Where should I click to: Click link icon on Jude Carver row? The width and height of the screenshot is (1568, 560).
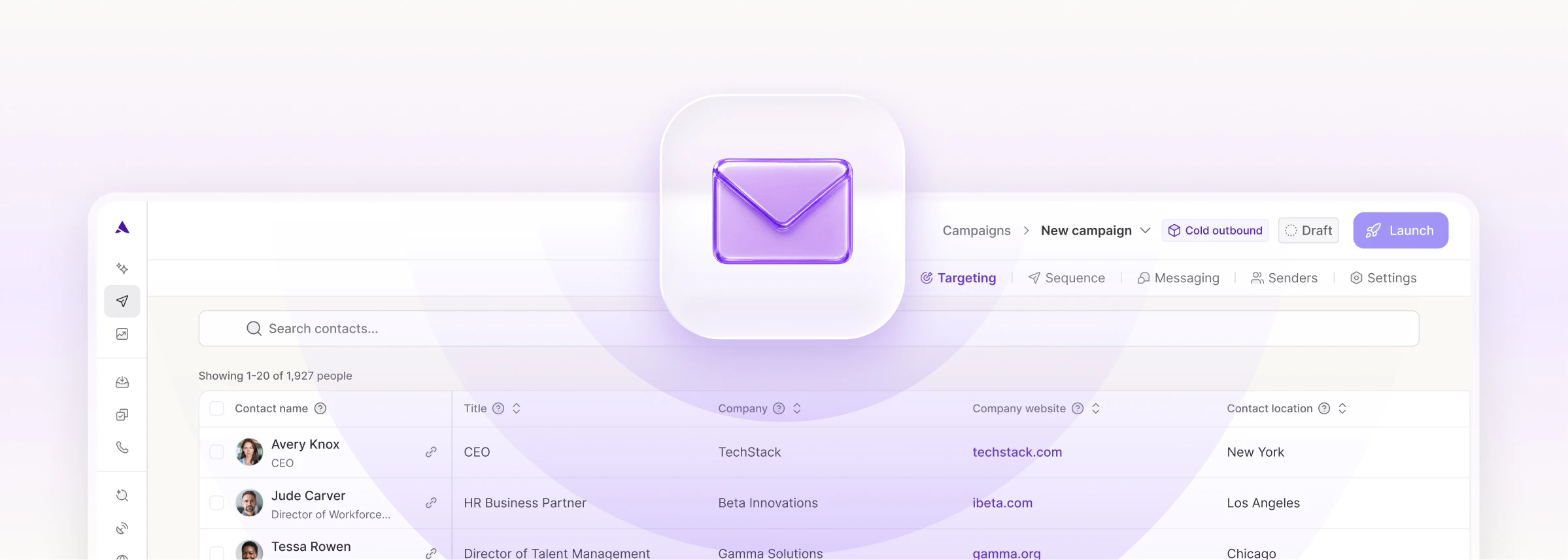431,503
